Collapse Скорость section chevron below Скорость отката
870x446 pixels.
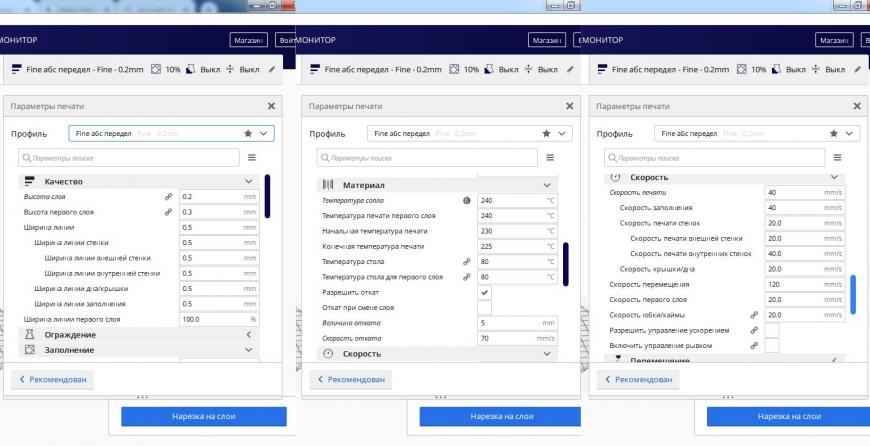(547, 353)
